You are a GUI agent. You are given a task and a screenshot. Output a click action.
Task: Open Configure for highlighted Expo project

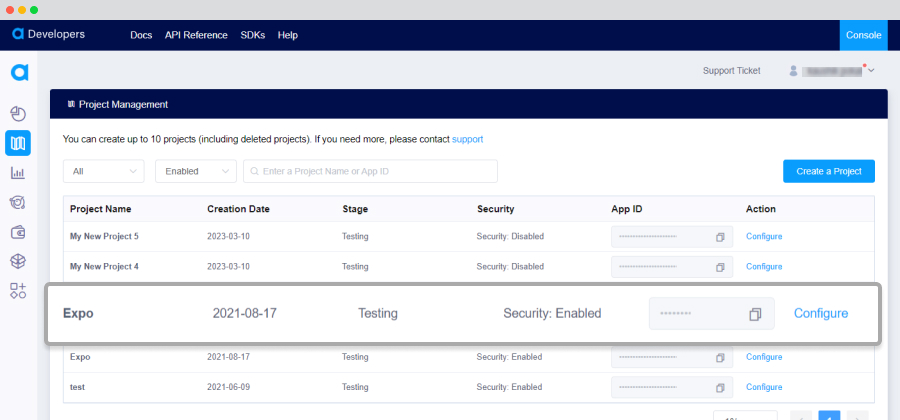coord(821,313)
